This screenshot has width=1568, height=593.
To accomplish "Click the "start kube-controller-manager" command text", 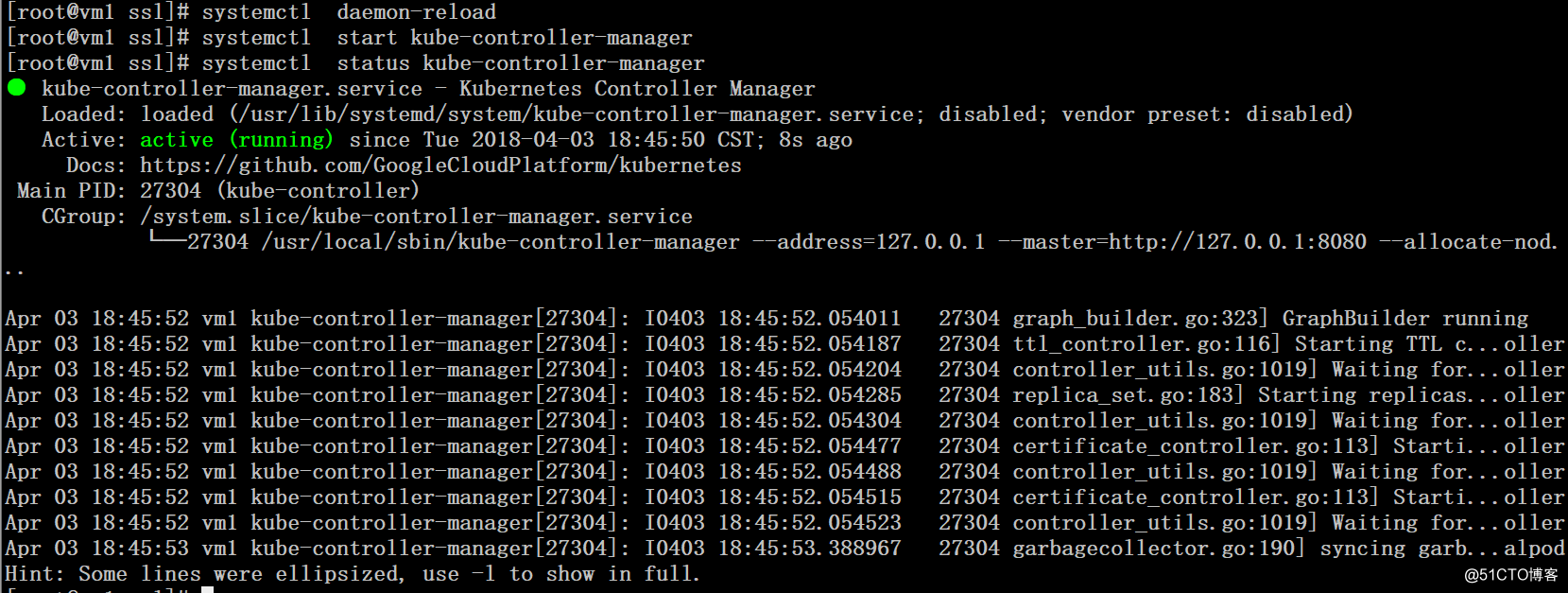I will [x=514, y=38].
